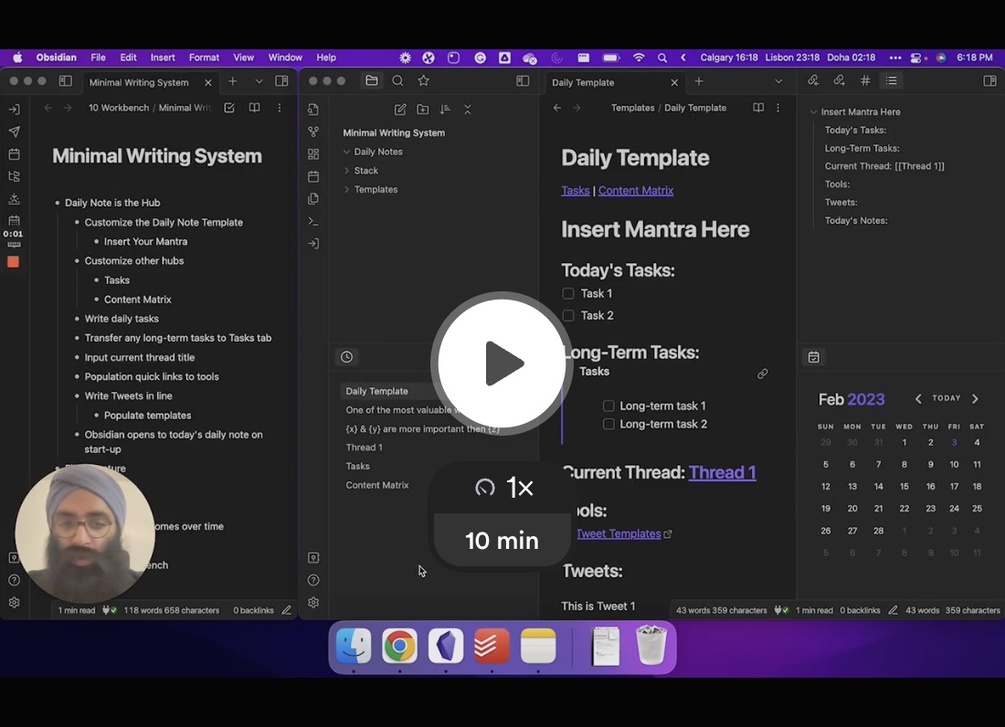Toggle reading view in Minimal Writing System pane

254,108
